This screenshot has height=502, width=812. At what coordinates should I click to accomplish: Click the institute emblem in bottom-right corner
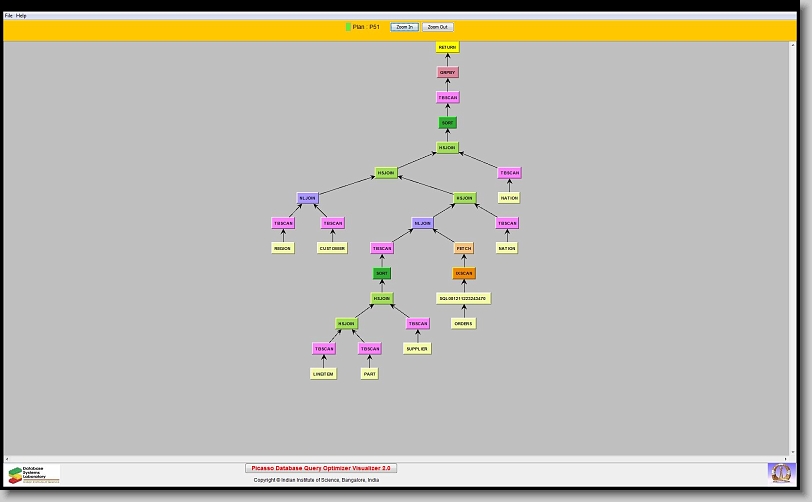(x=779, y=472)
